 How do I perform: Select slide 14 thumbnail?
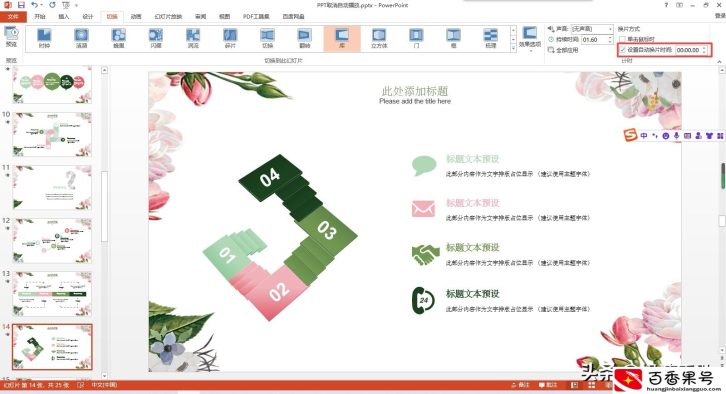pyautogui.click(x=52, y=347)
